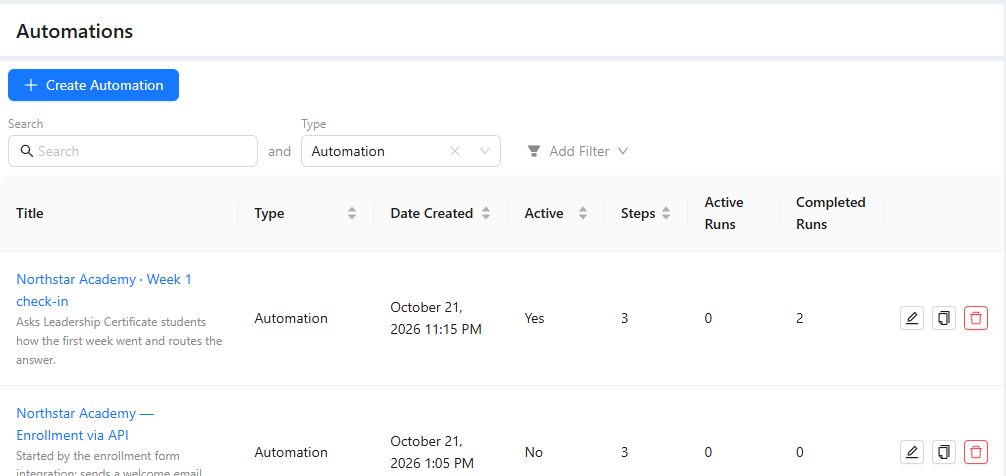Click the Week 1 check-in description text
This screenshot has height=476, width=1006.
coord(119,341)
